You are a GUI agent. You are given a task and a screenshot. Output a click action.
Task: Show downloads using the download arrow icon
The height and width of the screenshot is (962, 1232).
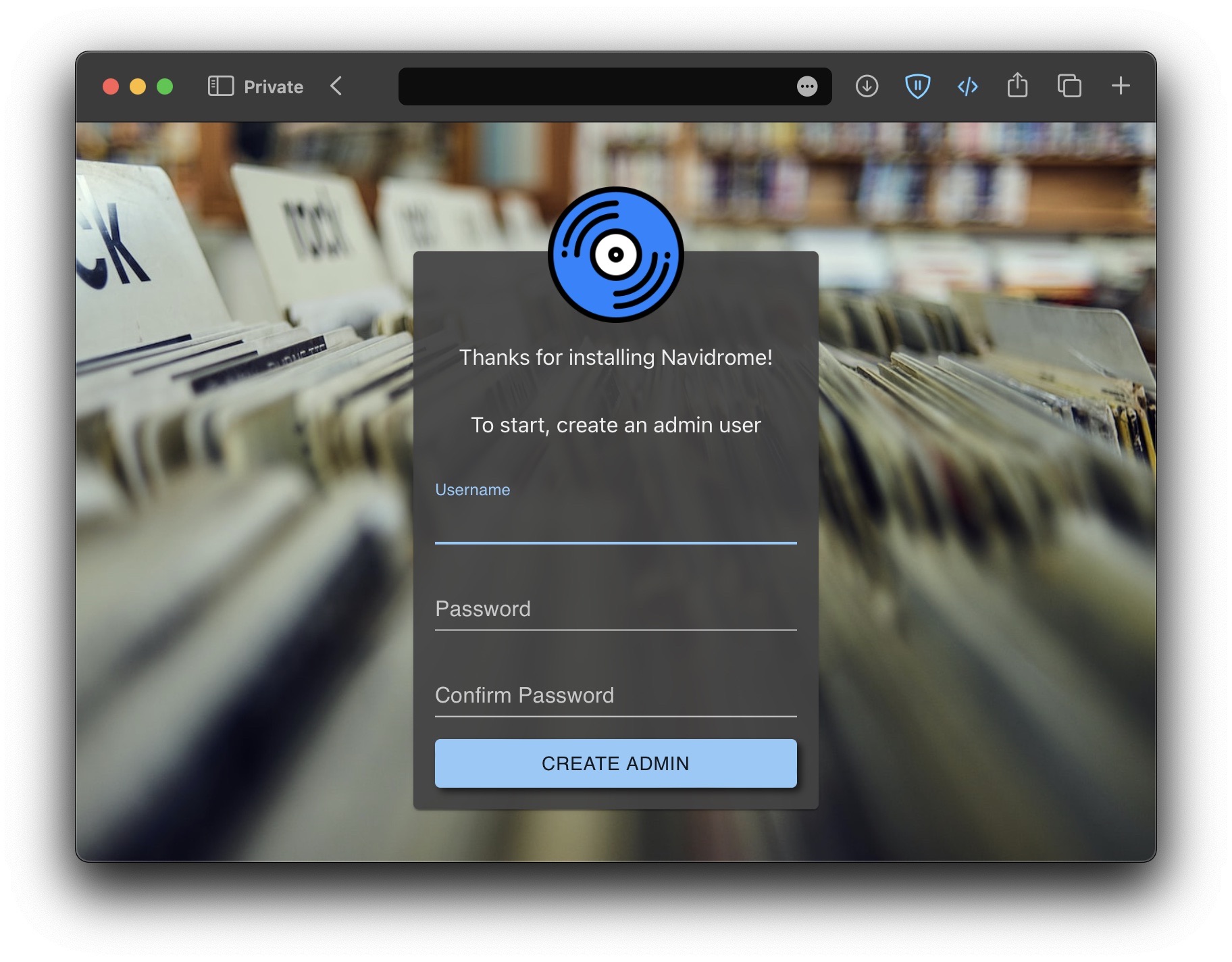click(867, 86)
